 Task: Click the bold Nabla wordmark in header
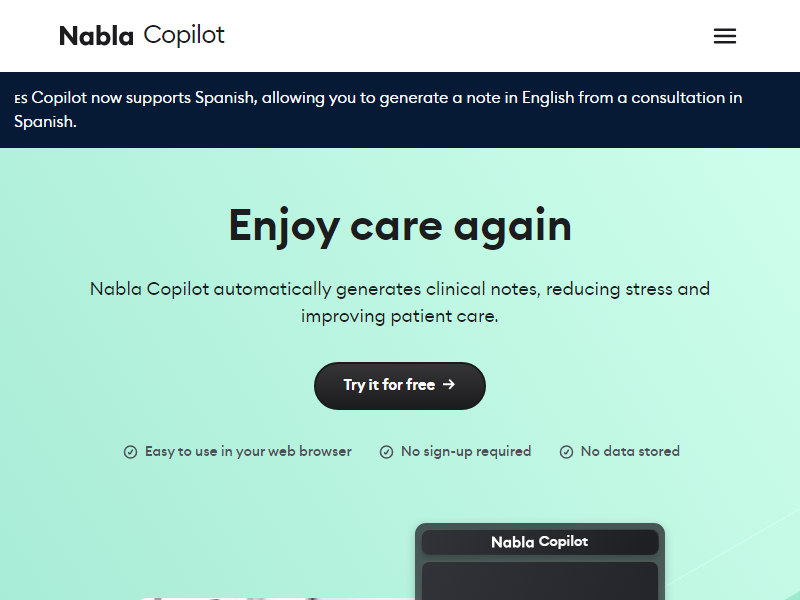pyautogui.click(x=96, y=36)
